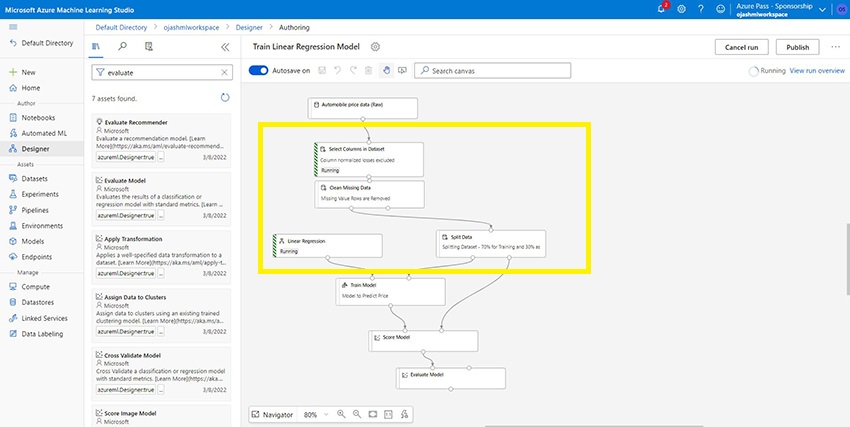The height and width of the screenshot is (427, 850).
Task: Select Designer in the sidebar
Action: tap(42, 148)
